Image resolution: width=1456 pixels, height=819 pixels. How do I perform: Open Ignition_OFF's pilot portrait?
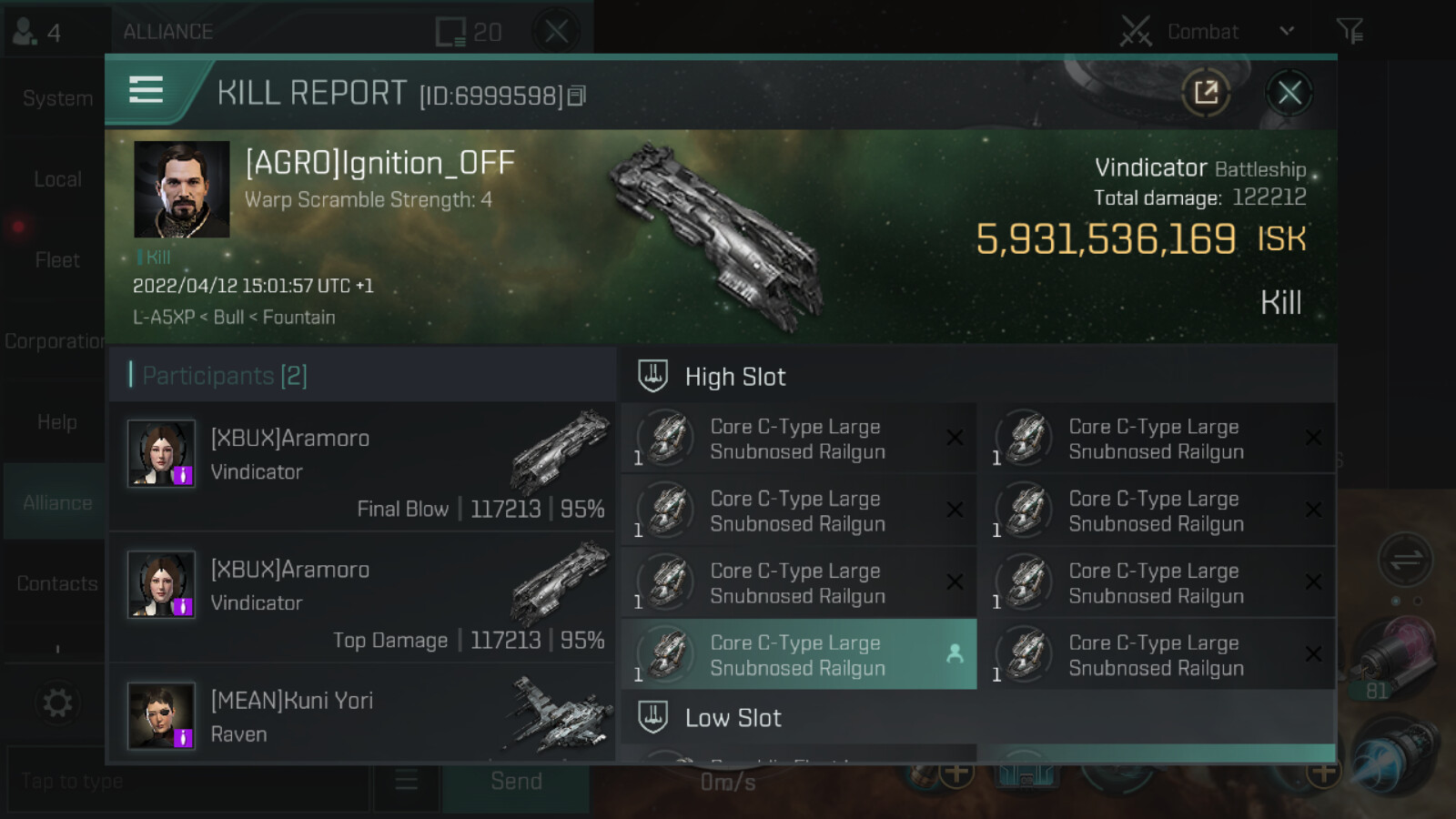182,189
